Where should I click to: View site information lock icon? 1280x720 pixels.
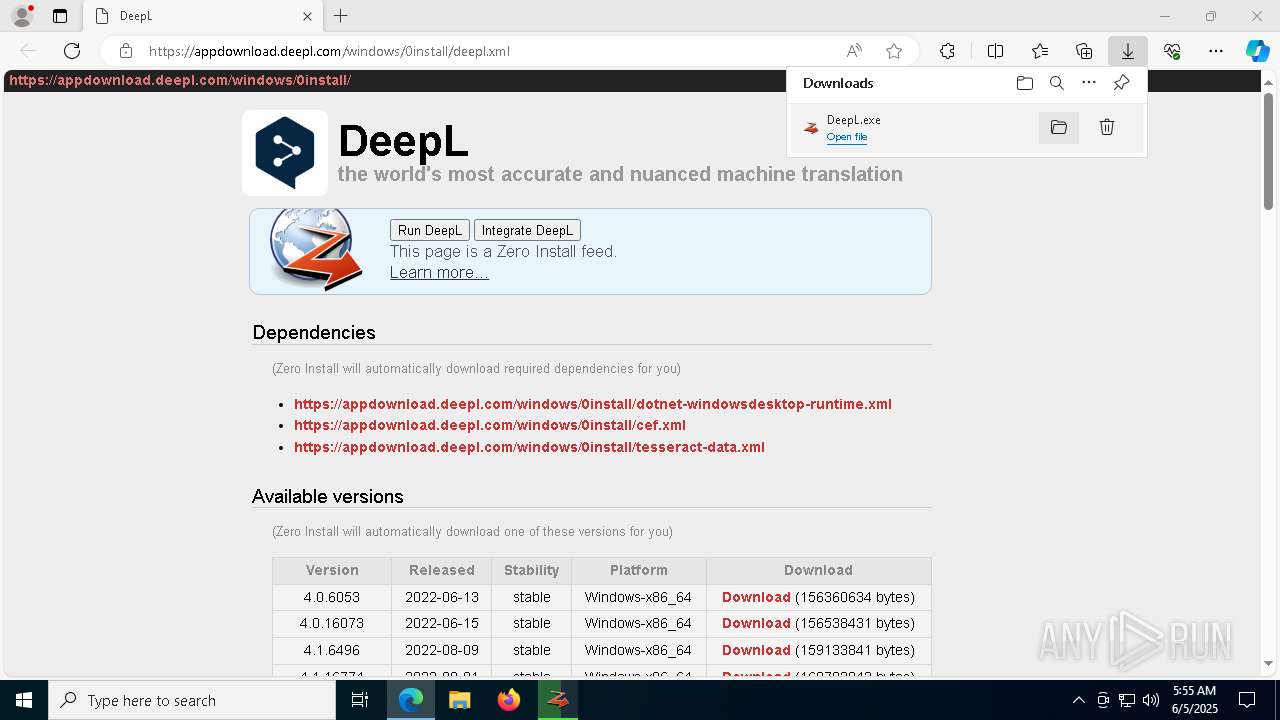pyautogui.click(x=126, y=51)
